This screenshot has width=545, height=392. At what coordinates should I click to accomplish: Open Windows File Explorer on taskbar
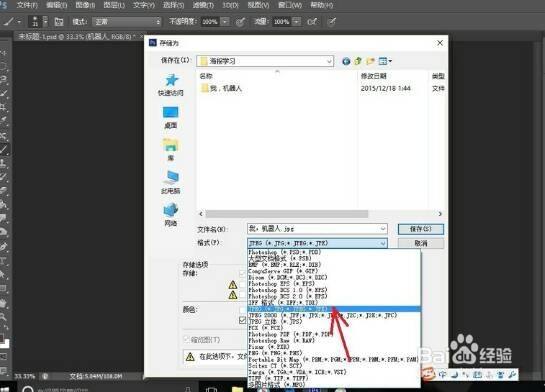coord(237,389)
